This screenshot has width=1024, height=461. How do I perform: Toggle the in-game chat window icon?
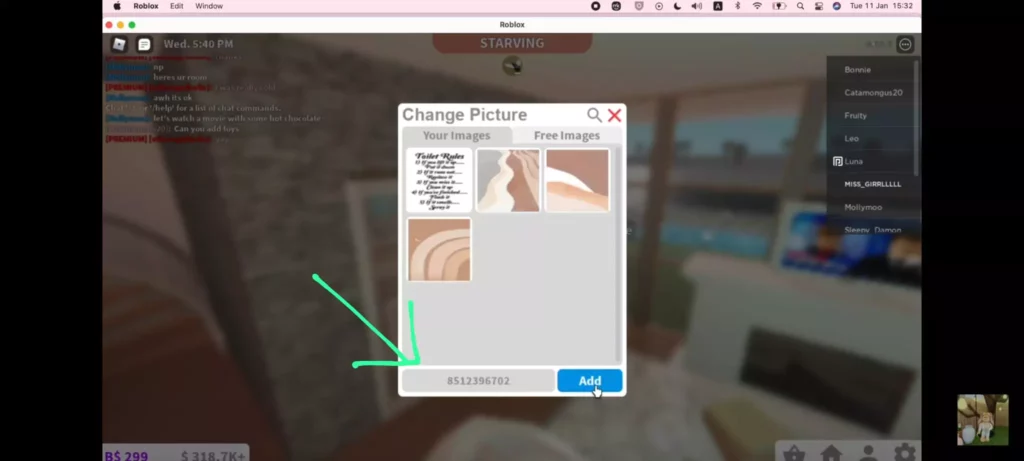pos(144,44)
